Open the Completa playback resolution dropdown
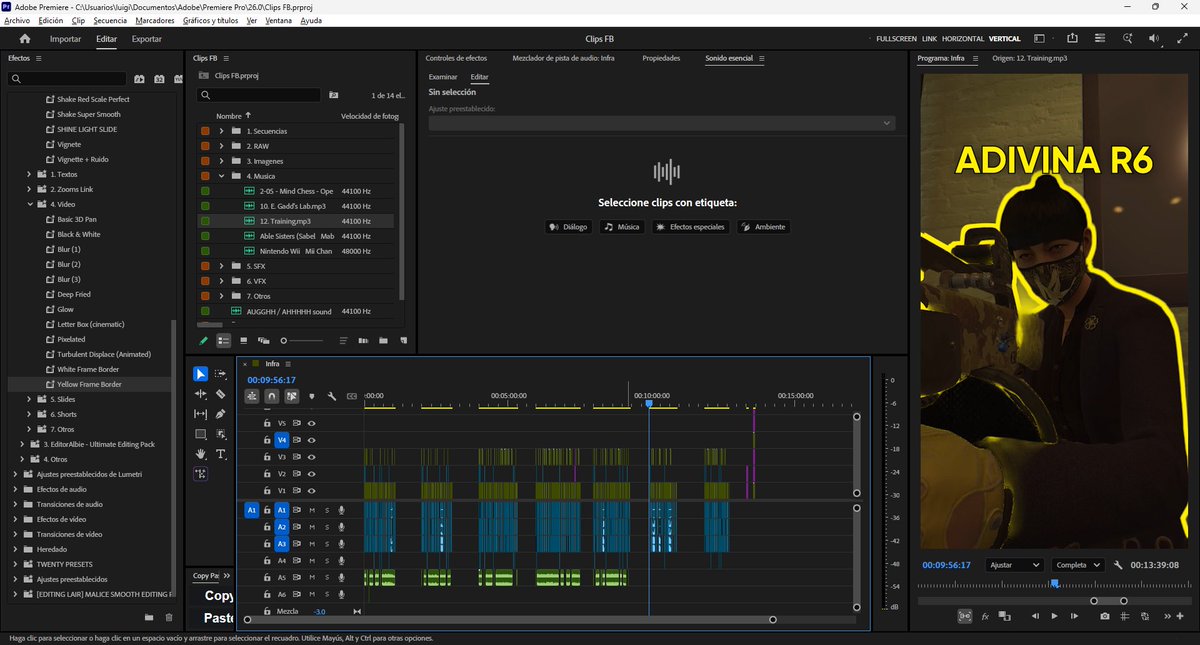1200x645 pixels. pos(1078,565)
